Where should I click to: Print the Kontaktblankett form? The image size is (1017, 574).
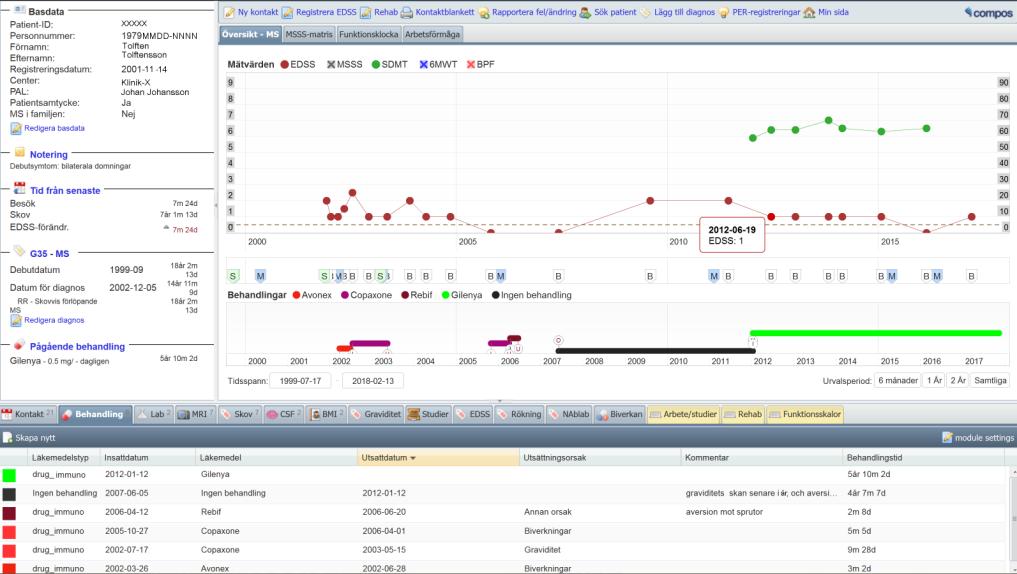pyautogui.click(x=438, y=12)
